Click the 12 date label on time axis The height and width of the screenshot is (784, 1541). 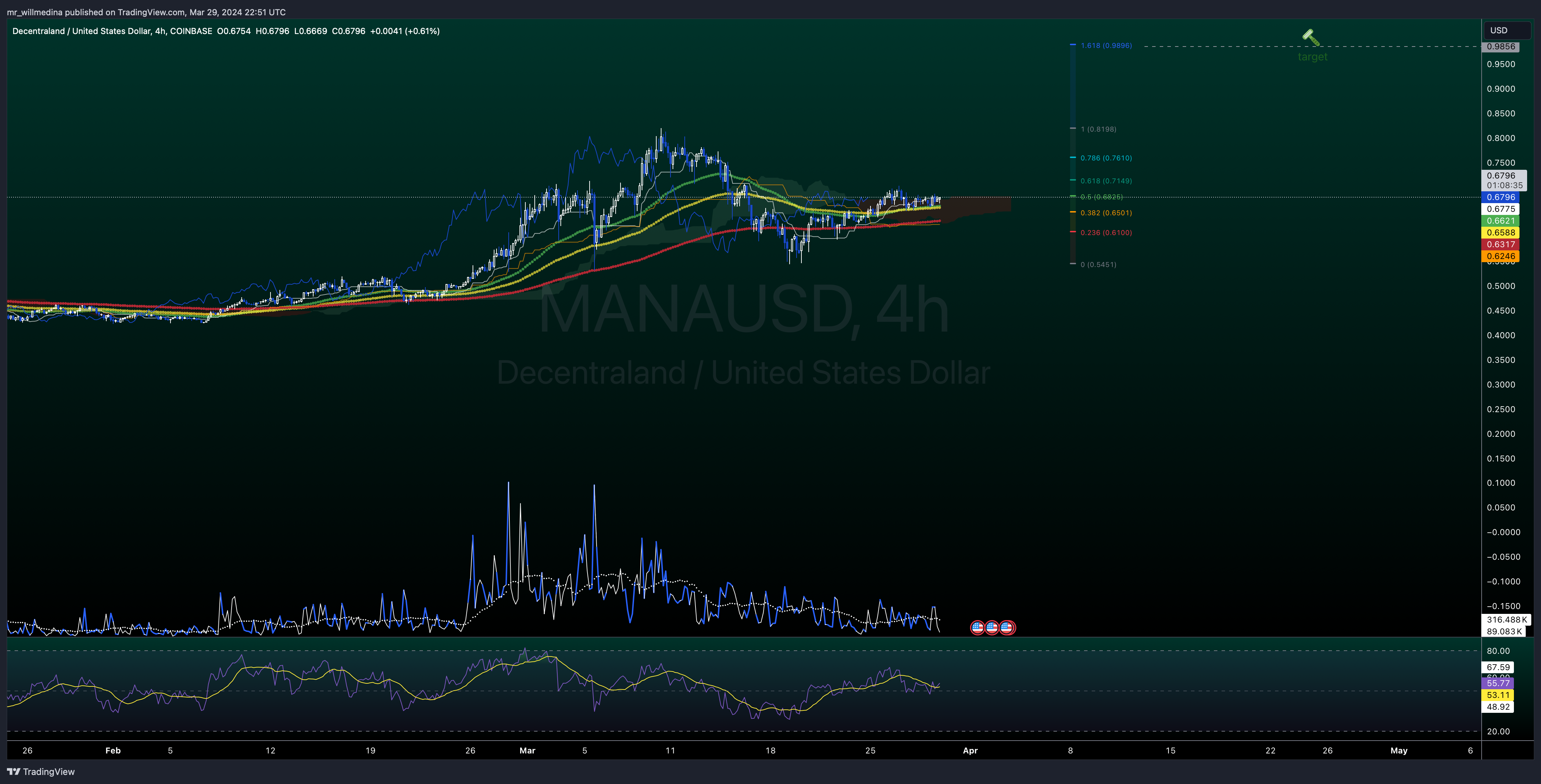point(270,751)
